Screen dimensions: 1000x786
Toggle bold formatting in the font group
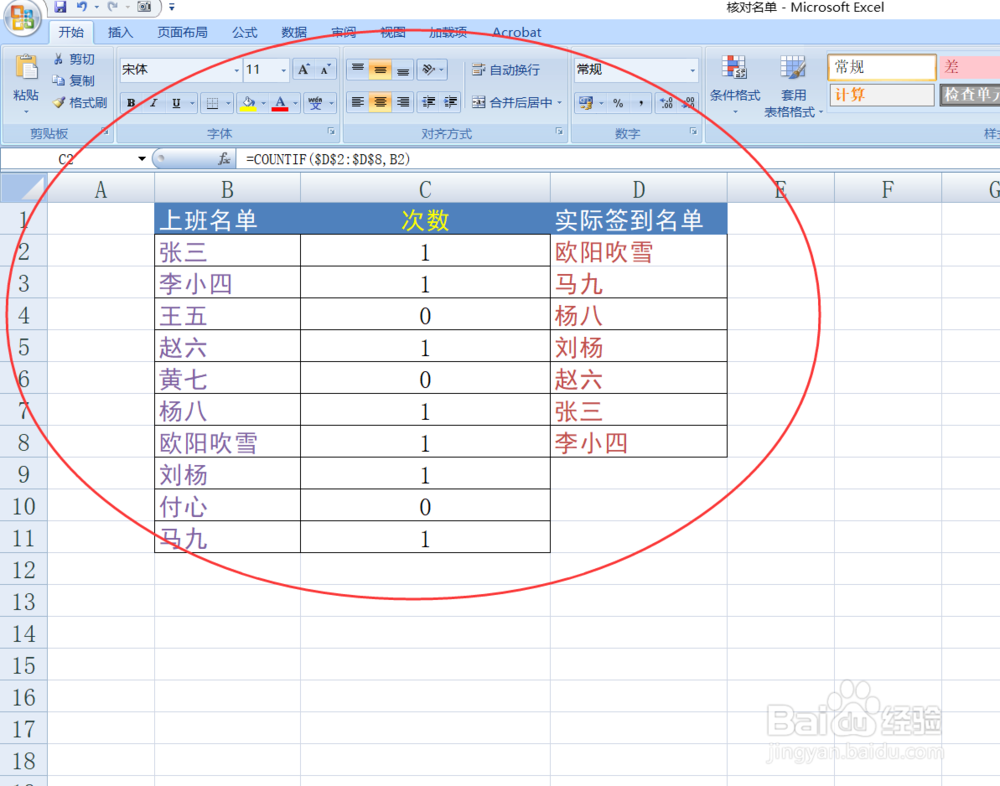pyautogui.click(x=131, y=102)
